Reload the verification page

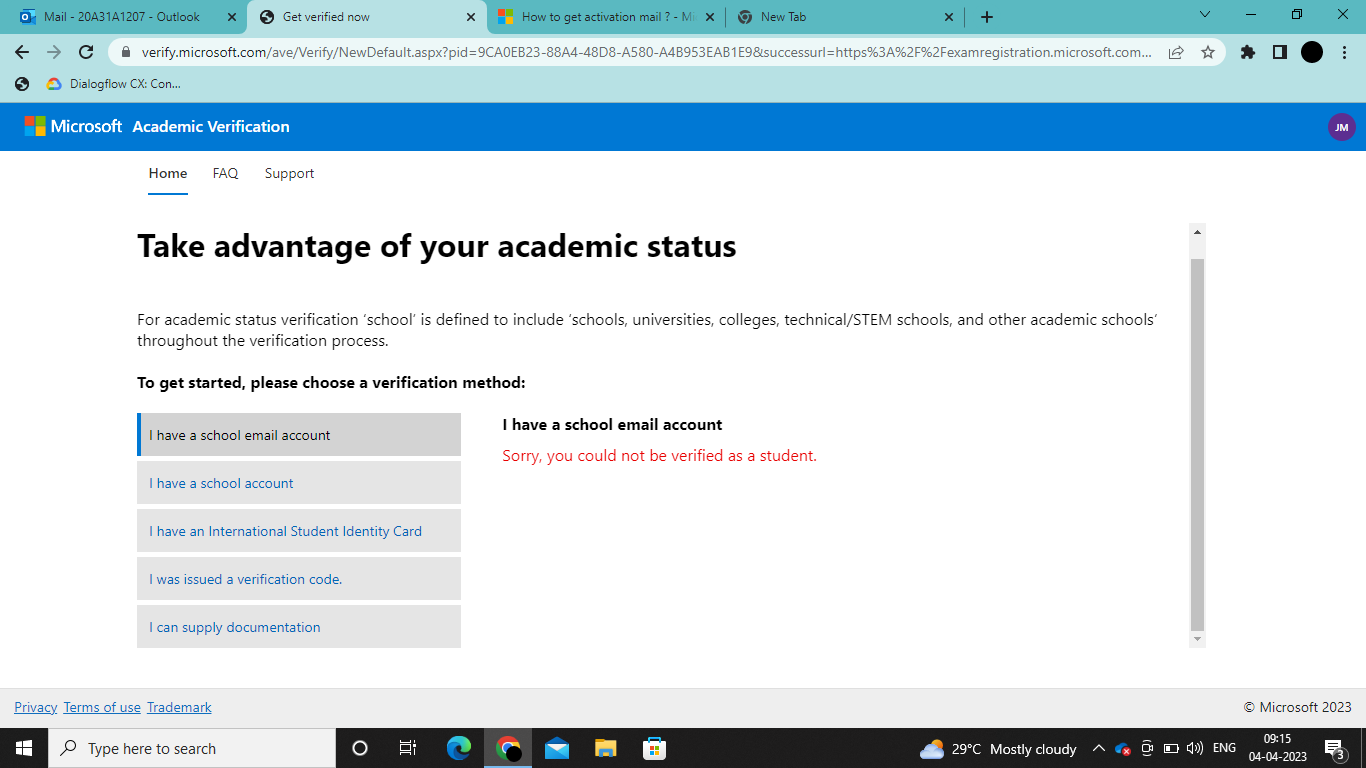[85, 51]
